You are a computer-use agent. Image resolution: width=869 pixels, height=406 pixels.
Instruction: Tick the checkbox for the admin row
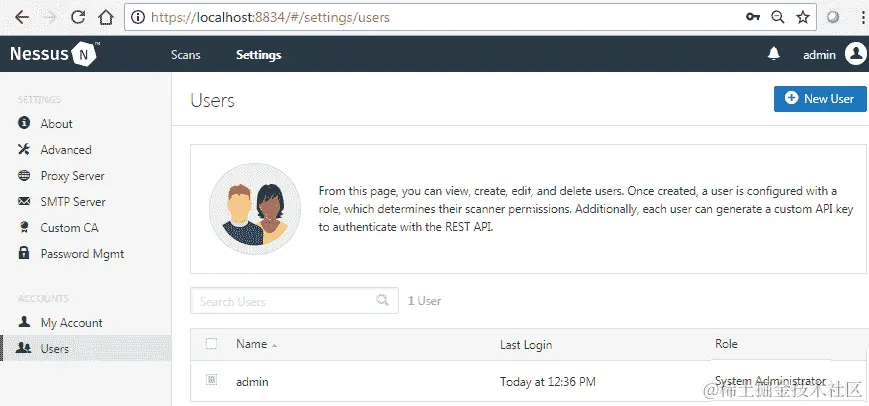tap(211, 380)
